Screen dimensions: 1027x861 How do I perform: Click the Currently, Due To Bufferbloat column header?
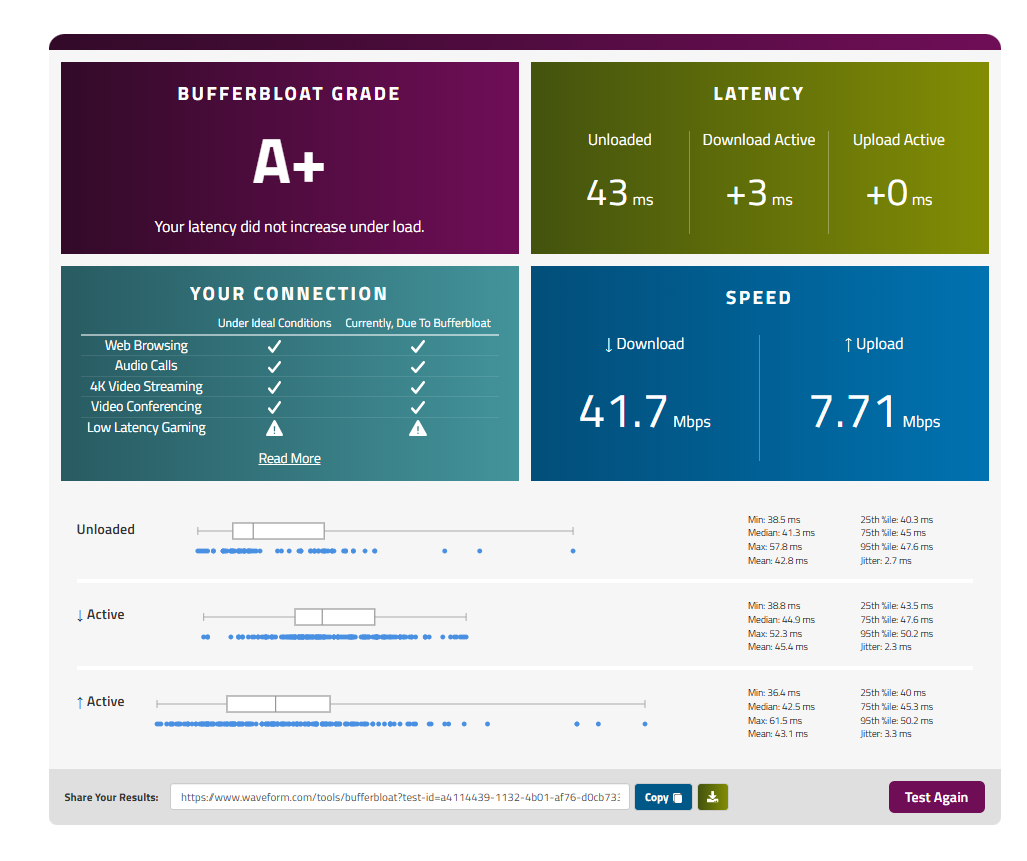point(418,323)
